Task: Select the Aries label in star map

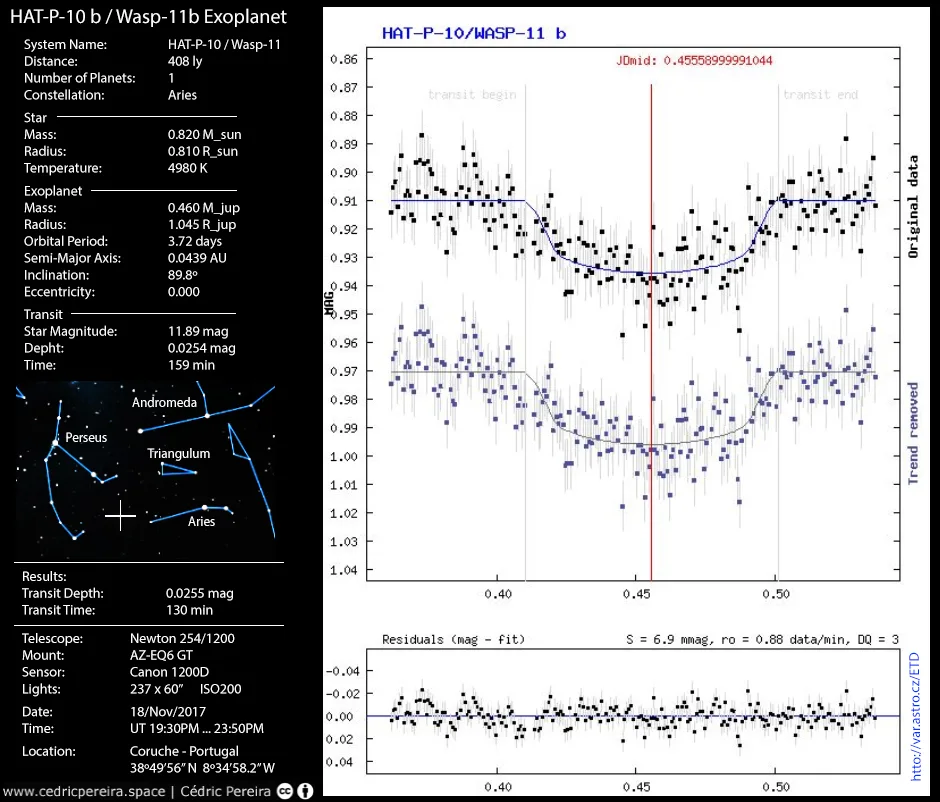Action: 201,521
